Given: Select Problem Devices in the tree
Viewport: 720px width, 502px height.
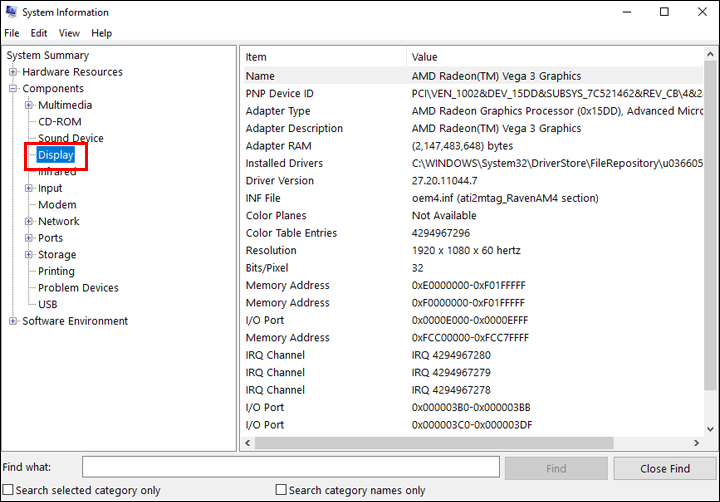Looking at the screenshot, I should click(78, 288).
